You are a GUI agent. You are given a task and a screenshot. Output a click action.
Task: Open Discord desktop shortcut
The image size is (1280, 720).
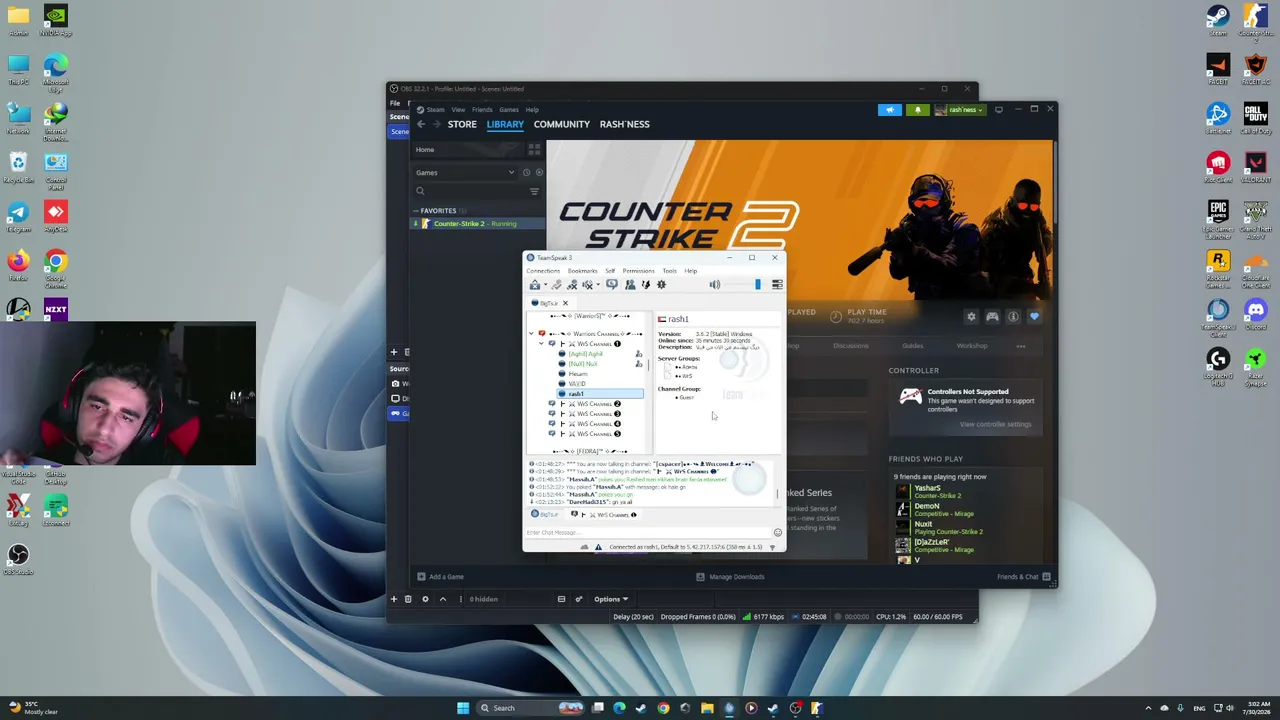point(1255,313)
